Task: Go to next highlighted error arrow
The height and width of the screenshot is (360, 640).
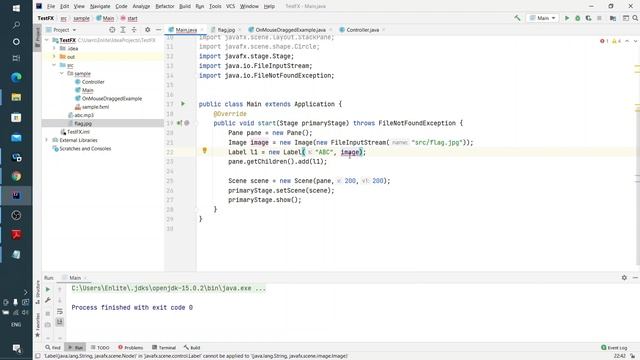Action: coord(635,41)
